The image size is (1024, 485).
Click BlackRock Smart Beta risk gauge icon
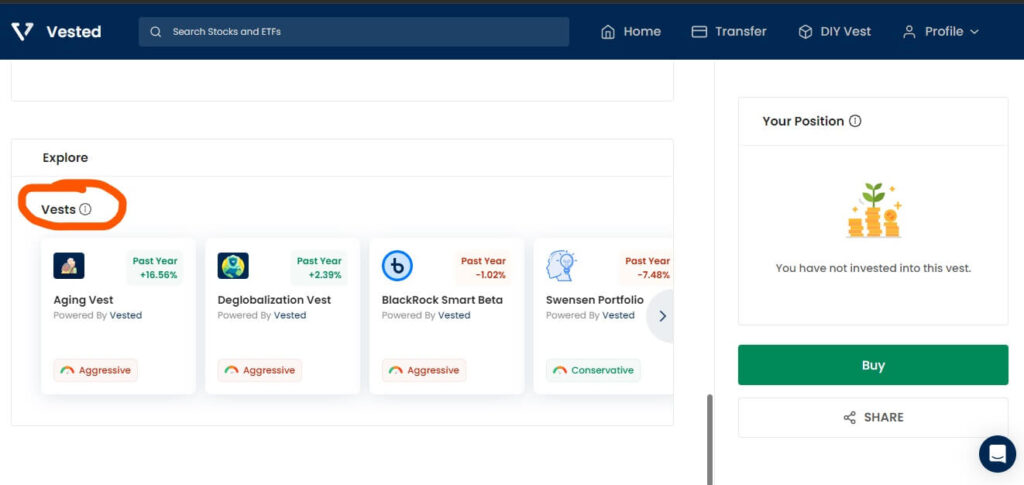396,370
